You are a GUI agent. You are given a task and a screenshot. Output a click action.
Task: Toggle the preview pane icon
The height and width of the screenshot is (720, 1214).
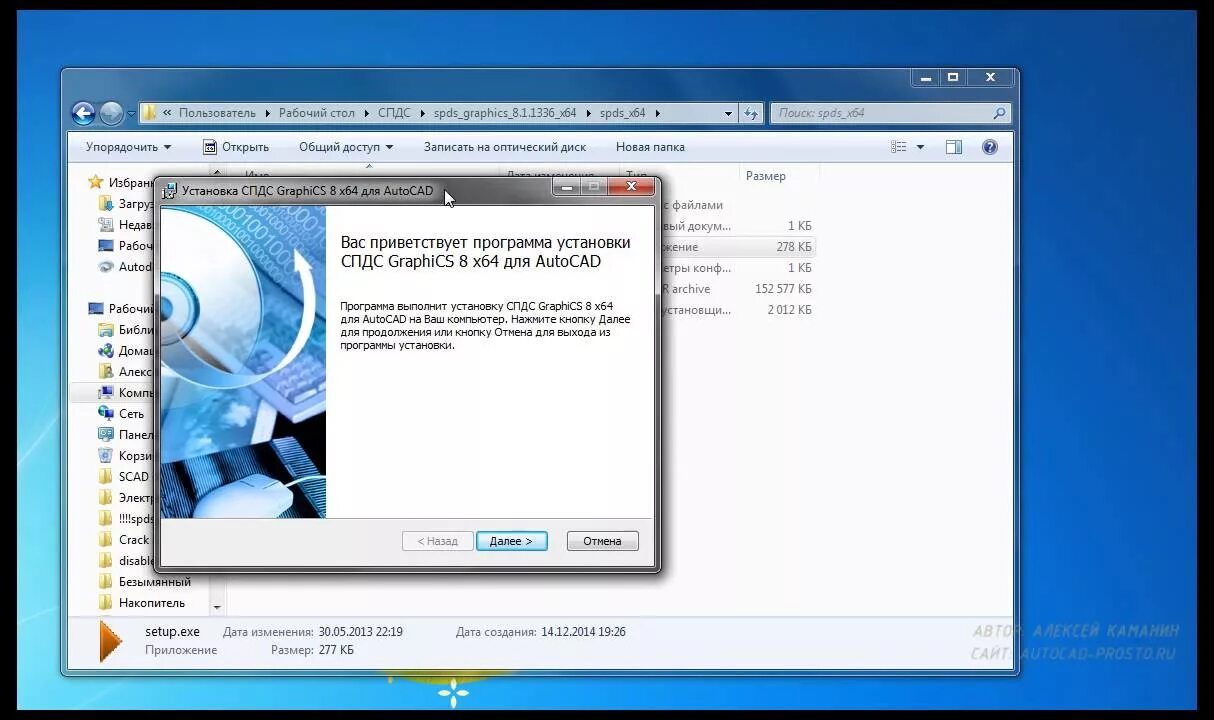pos(954,147)
